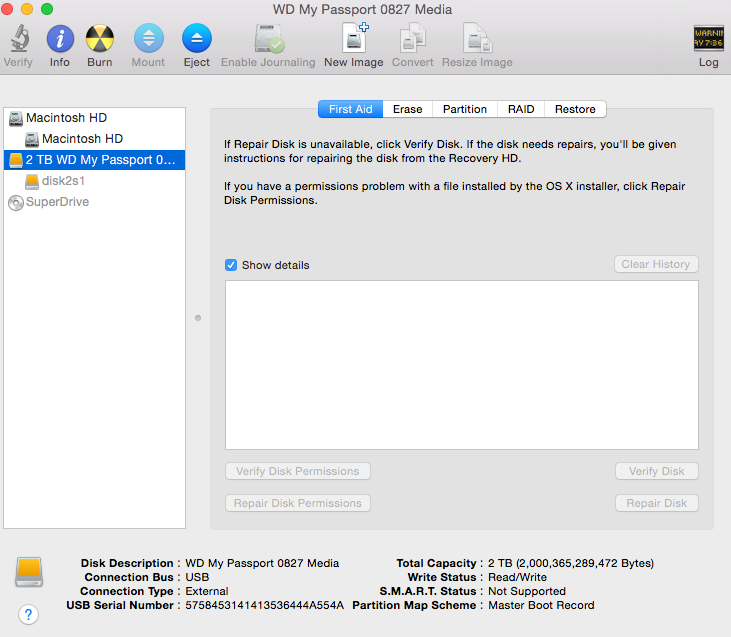Click the Burn disc icon
The image size is (731, 637).
[99, 40]
